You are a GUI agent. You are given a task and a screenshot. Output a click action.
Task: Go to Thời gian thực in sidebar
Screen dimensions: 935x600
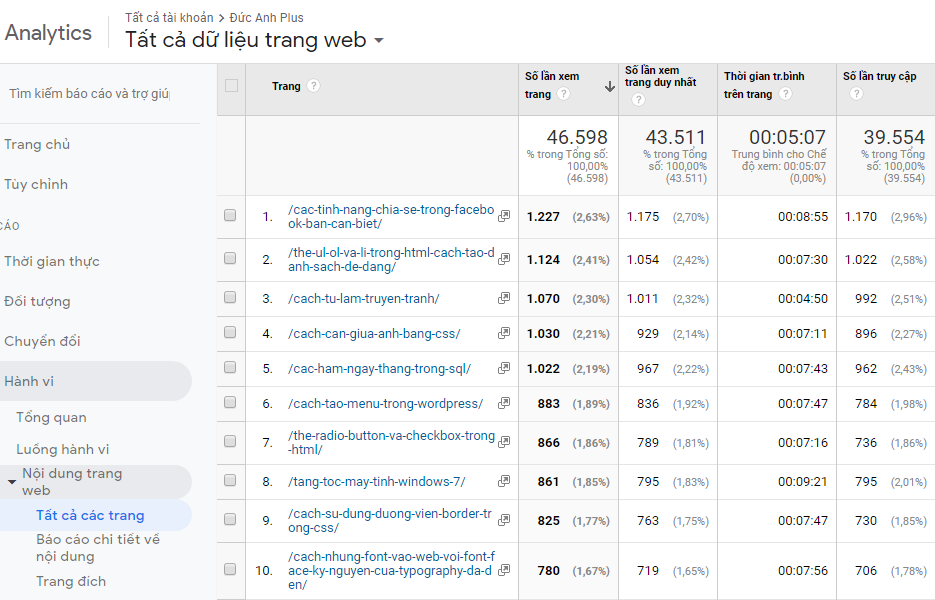52,261
